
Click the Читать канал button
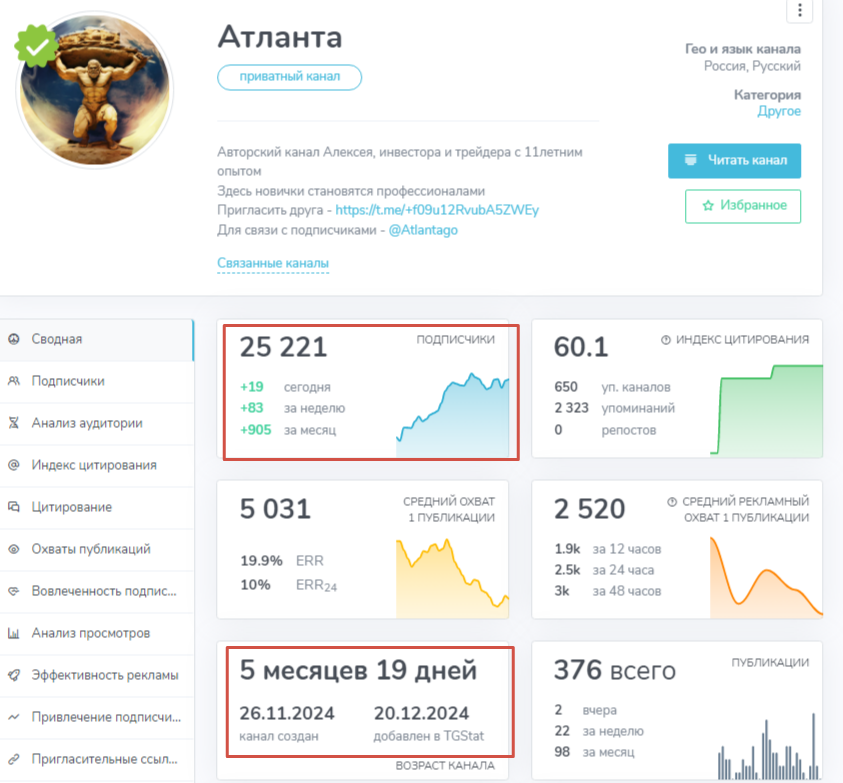(734, 160)
